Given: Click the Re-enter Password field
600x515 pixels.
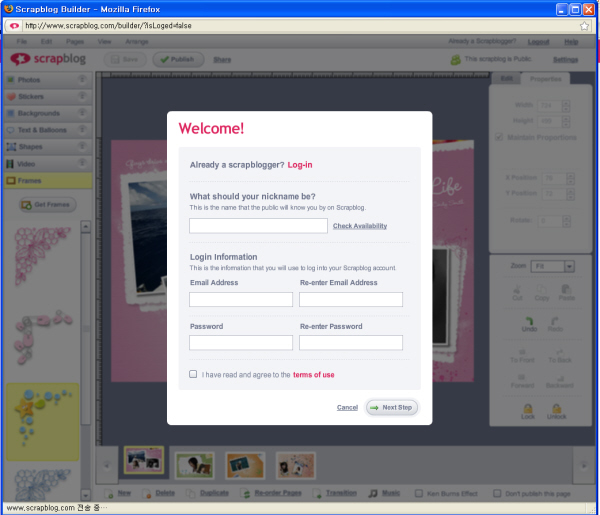Looking at the screenshot, I should point(351,342).
